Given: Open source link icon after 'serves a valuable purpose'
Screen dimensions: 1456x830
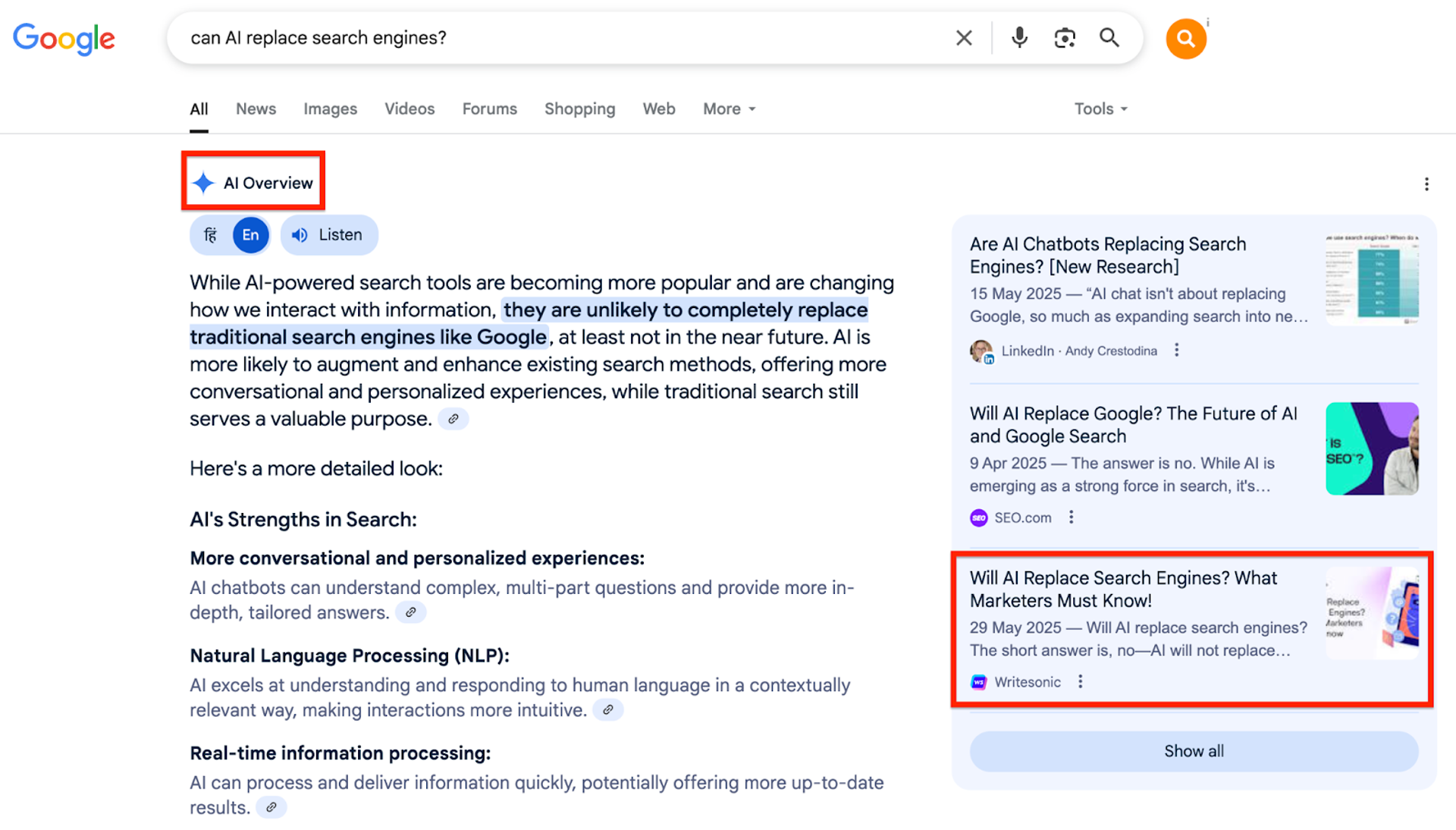Looking at the screenshot, I should pos(453,419).
